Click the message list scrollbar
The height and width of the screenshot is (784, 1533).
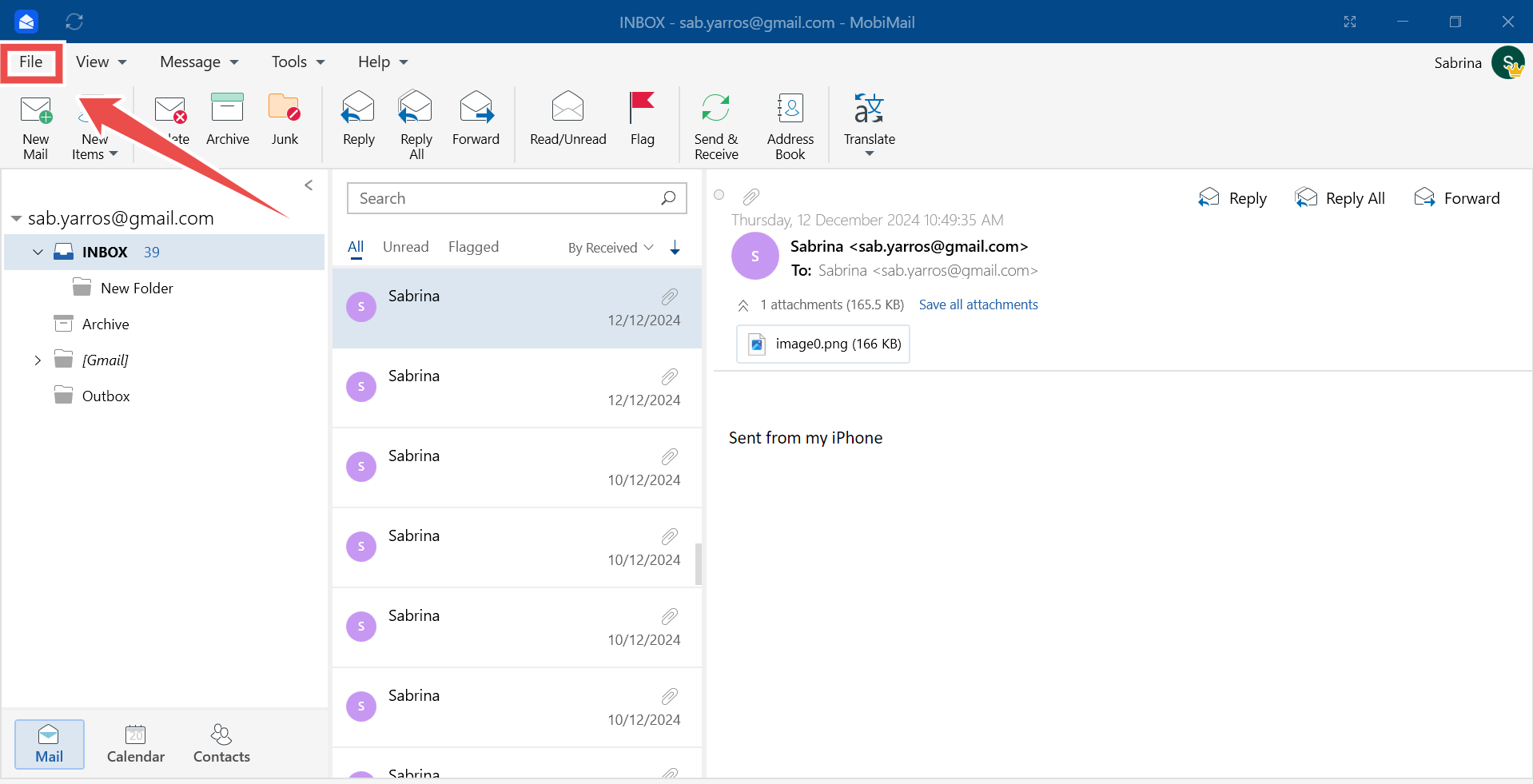tap(699, 564)
